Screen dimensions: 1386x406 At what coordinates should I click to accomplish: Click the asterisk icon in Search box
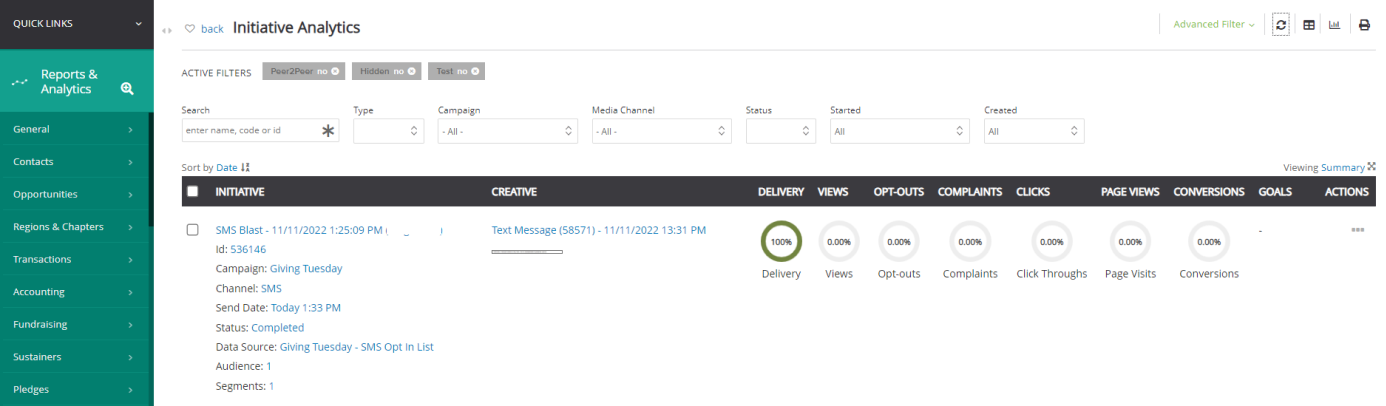pyautogui.click(x=328, y=131)
